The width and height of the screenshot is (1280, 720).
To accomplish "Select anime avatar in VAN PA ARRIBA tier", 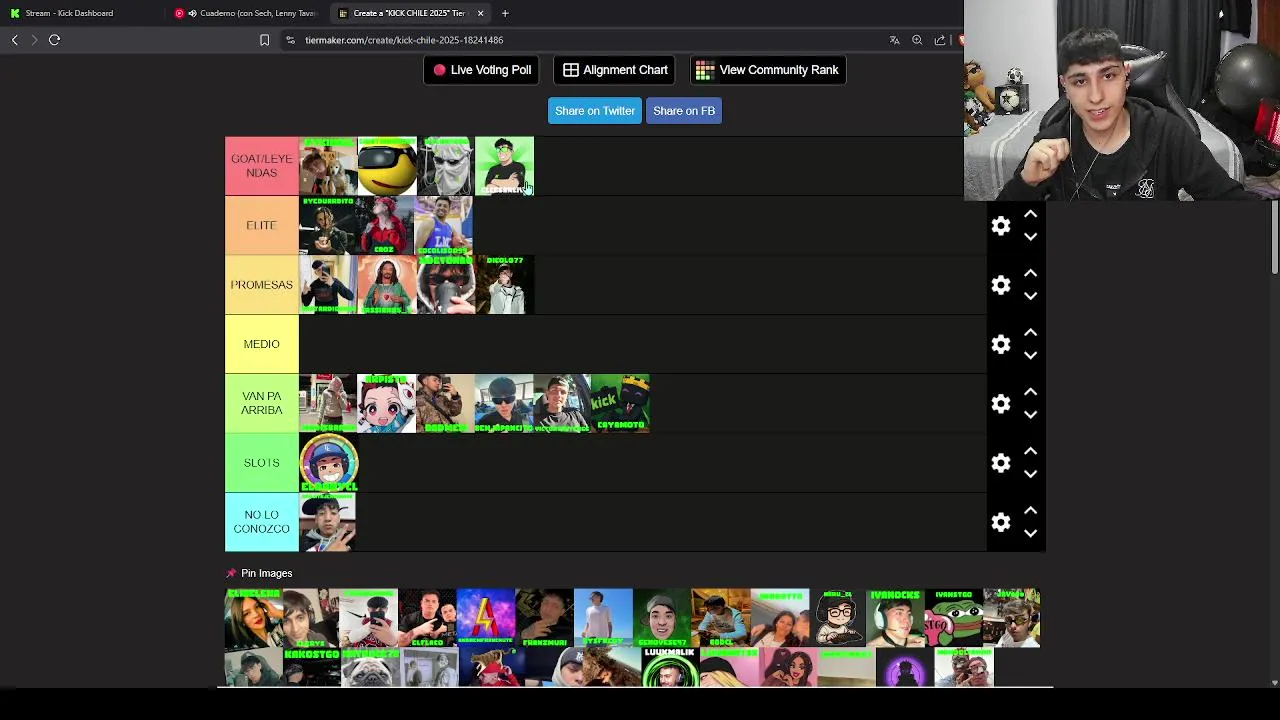I will coord(387,404).
